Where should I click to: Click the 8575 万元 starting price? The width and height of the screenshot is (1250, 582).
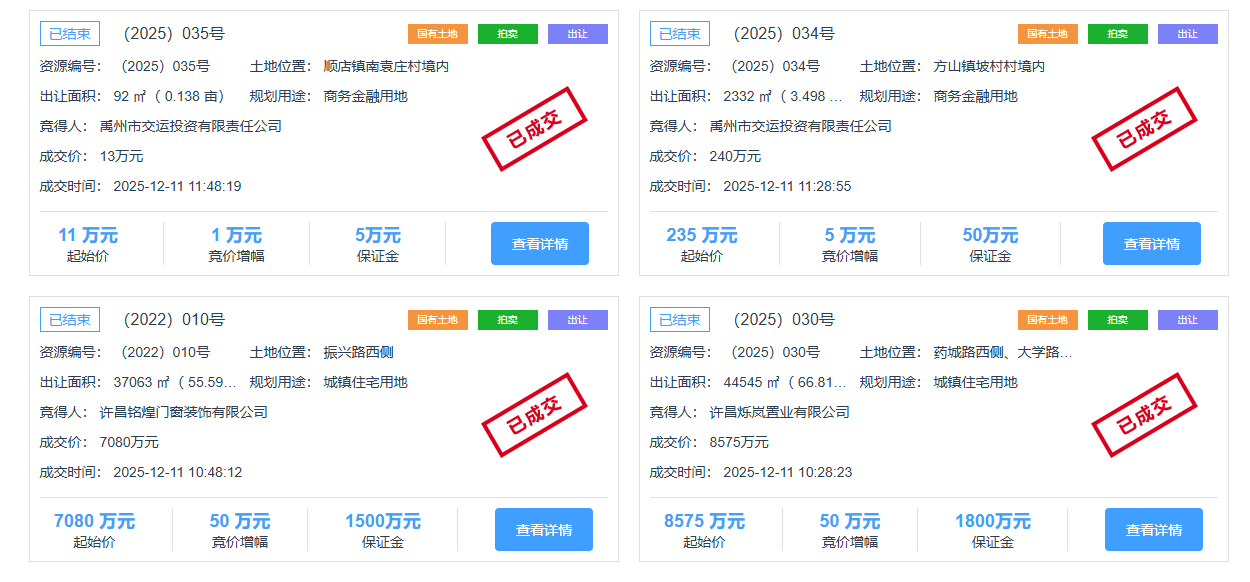point(704,522)
